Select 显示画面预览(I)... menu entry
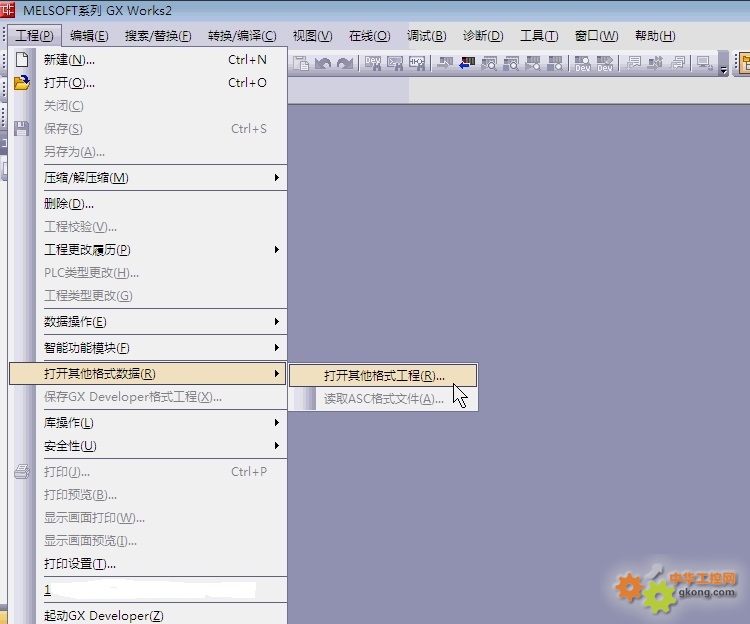 click(148, 540)
